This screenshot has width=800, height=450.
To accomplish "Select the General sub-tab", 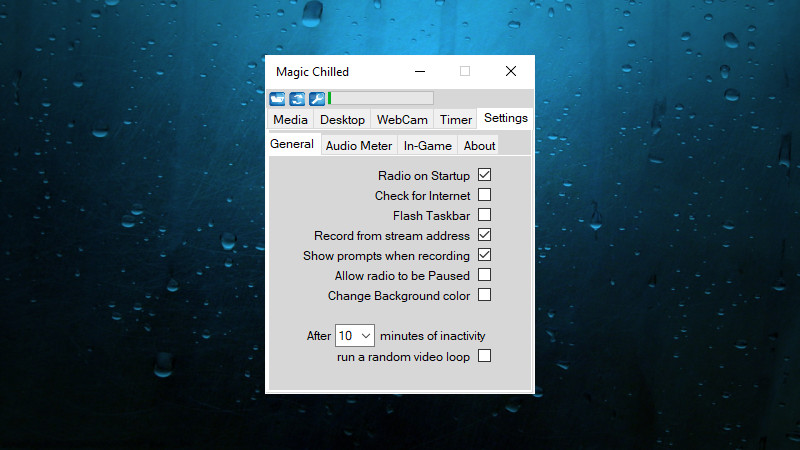I will [292, 144].
